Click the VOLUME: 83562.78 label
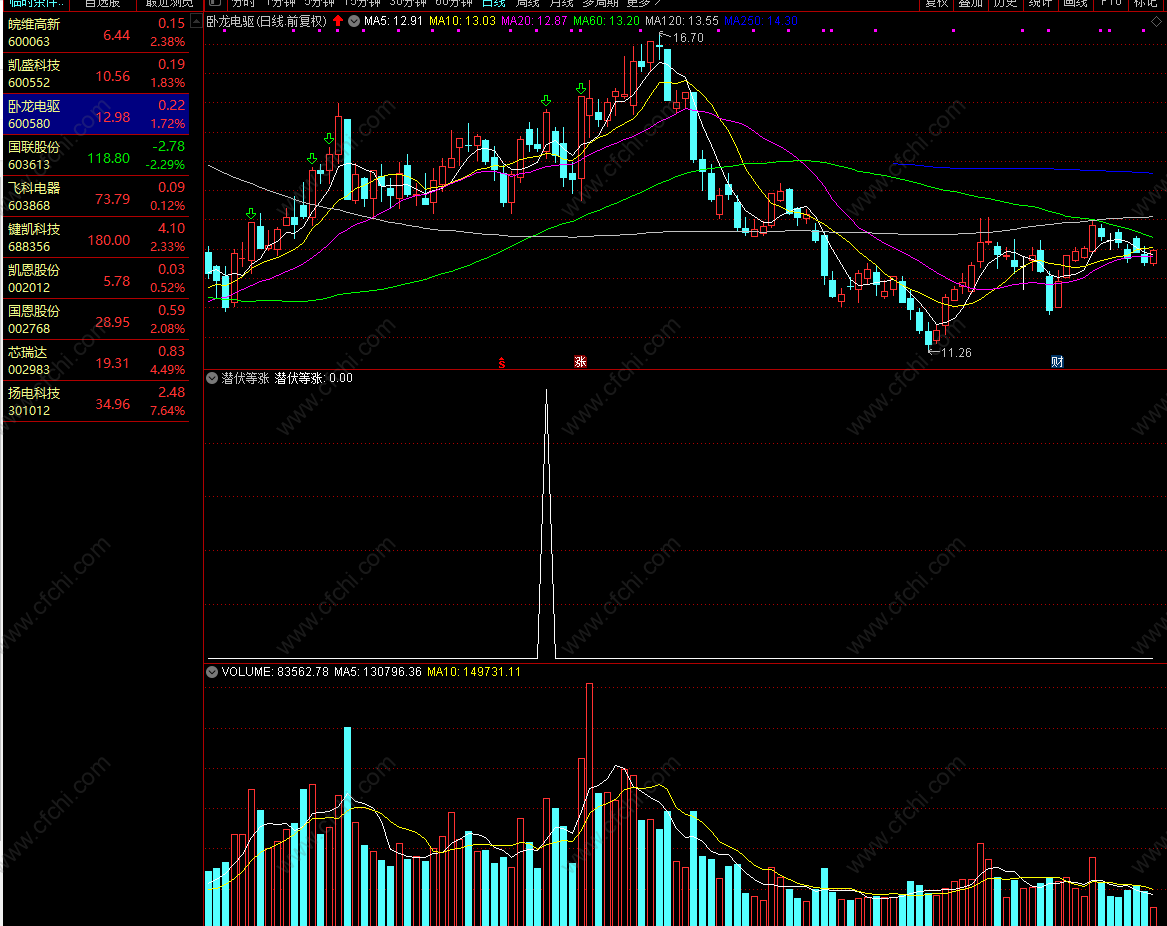This screenshot has height=926, width=1167. pyautogui.click(x=275, y=671)
